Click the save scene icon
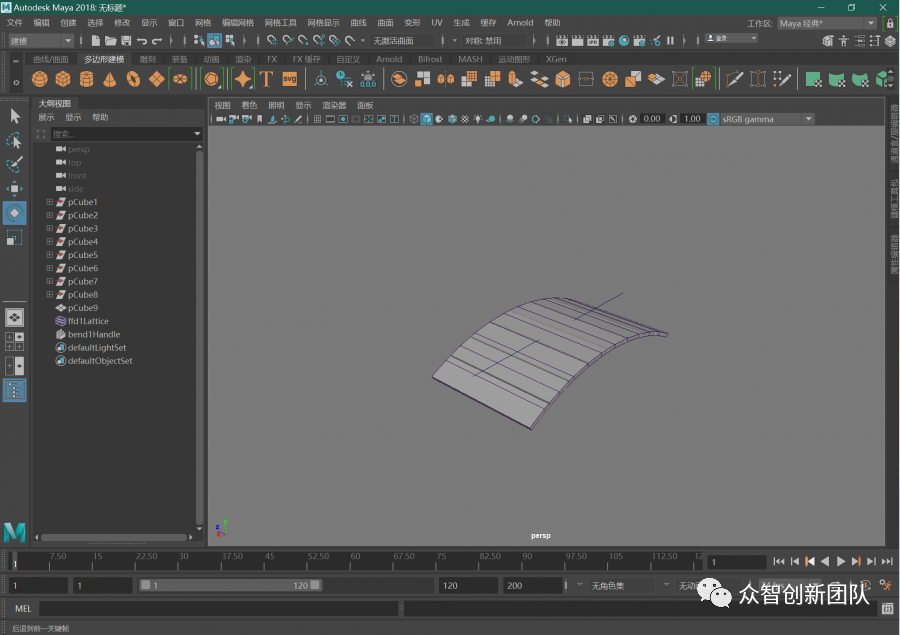Image resolution: width=900 pixels, height=635 pixels. 126,41
